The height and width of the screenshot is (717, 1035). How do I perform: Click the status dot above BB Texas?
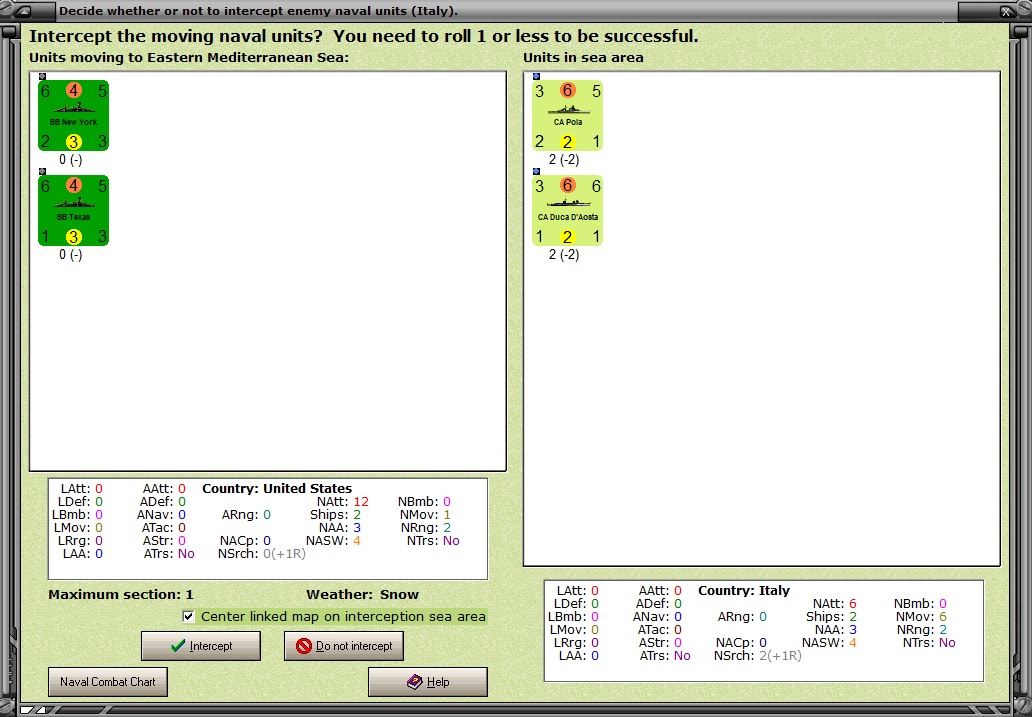click(x=42, y=172)
